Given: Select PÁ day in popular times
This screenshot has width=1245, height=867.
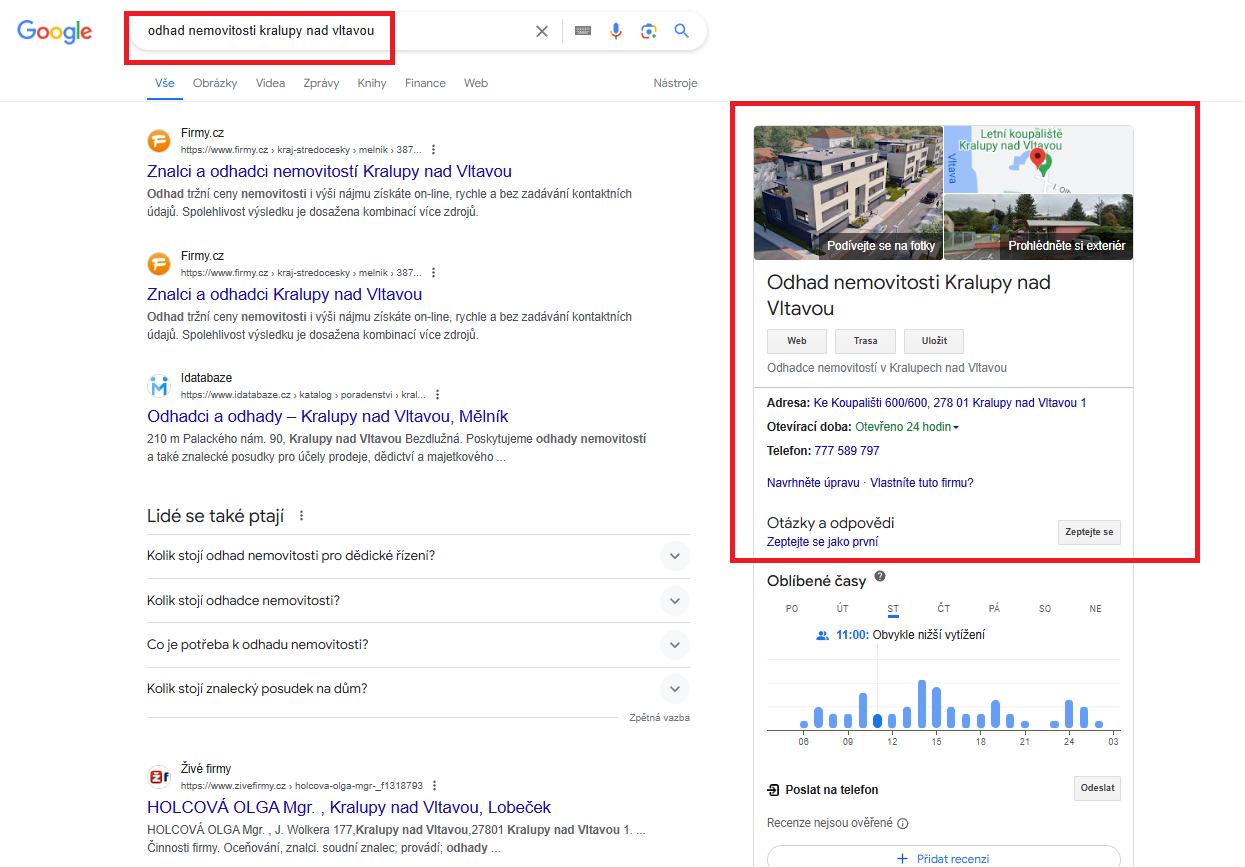Looking at the screenshot, I should (994, 609).
